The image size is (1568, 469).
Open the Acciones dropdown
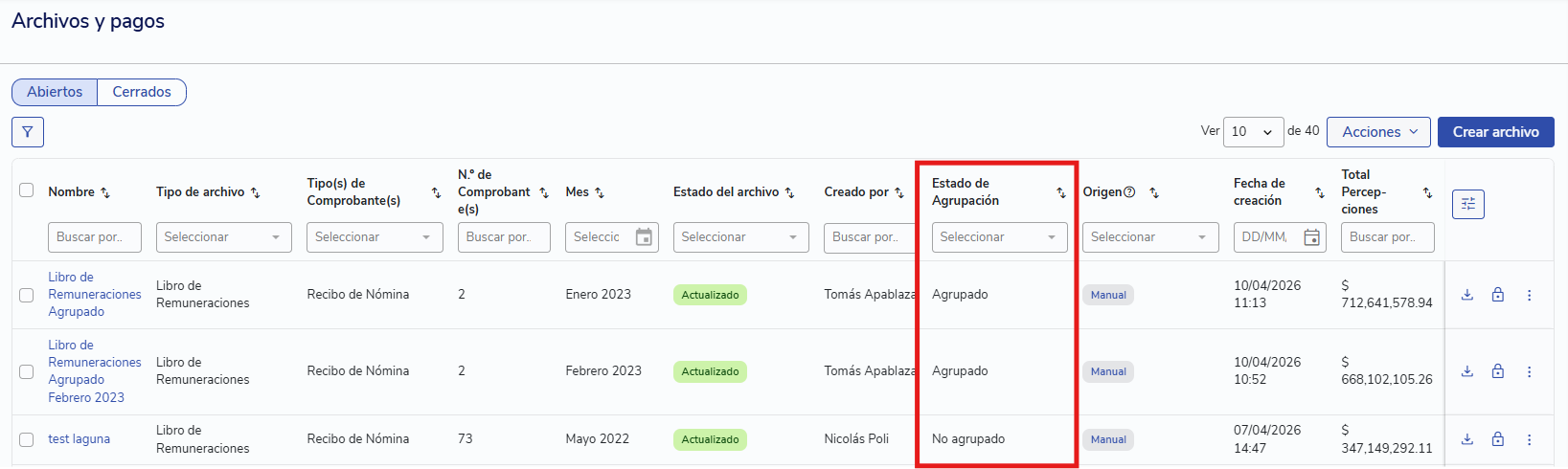[x=1378, y=132]
